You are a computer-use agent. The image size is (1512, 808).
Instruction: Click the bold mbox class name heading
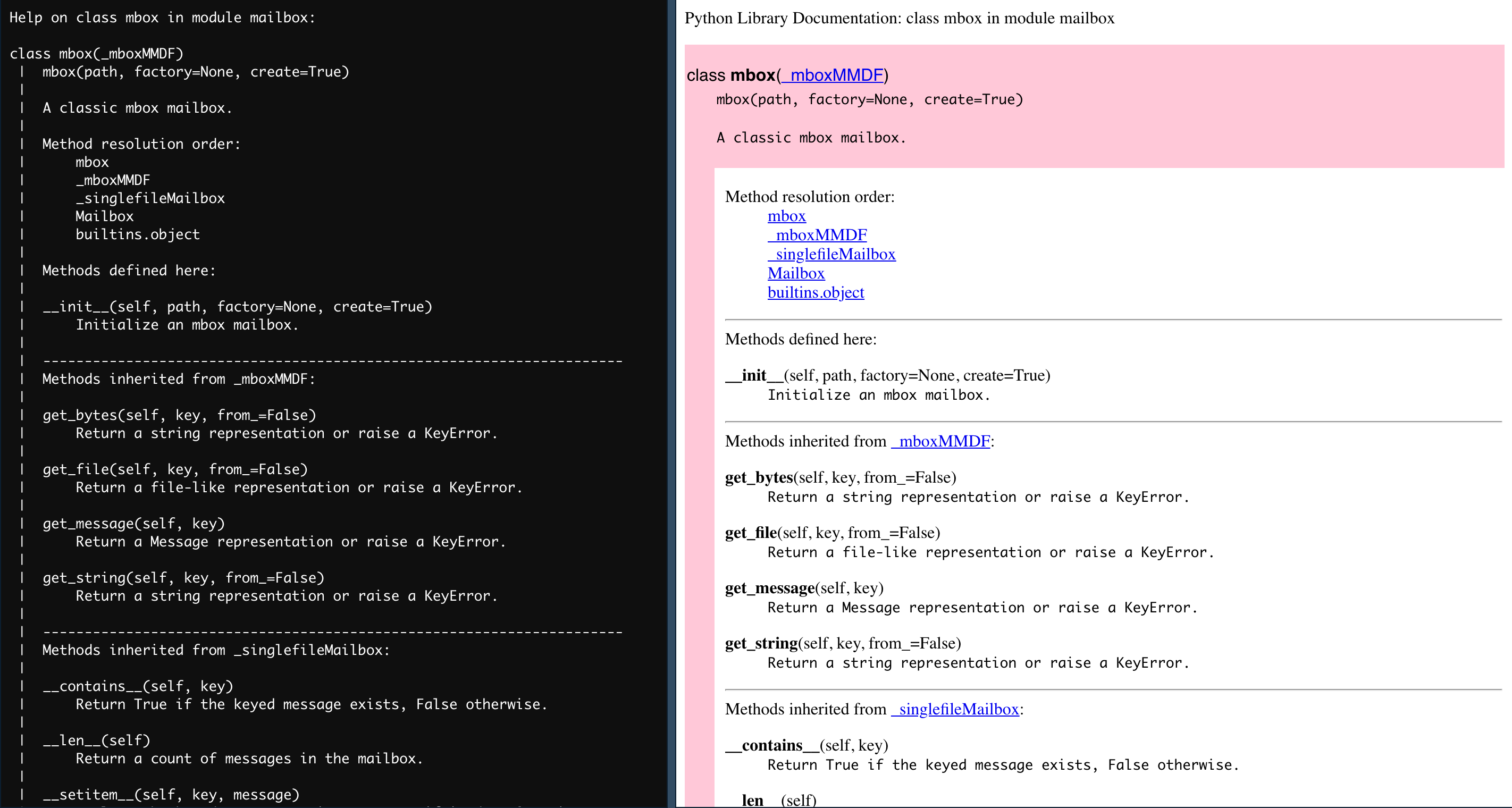pos(752,75)
